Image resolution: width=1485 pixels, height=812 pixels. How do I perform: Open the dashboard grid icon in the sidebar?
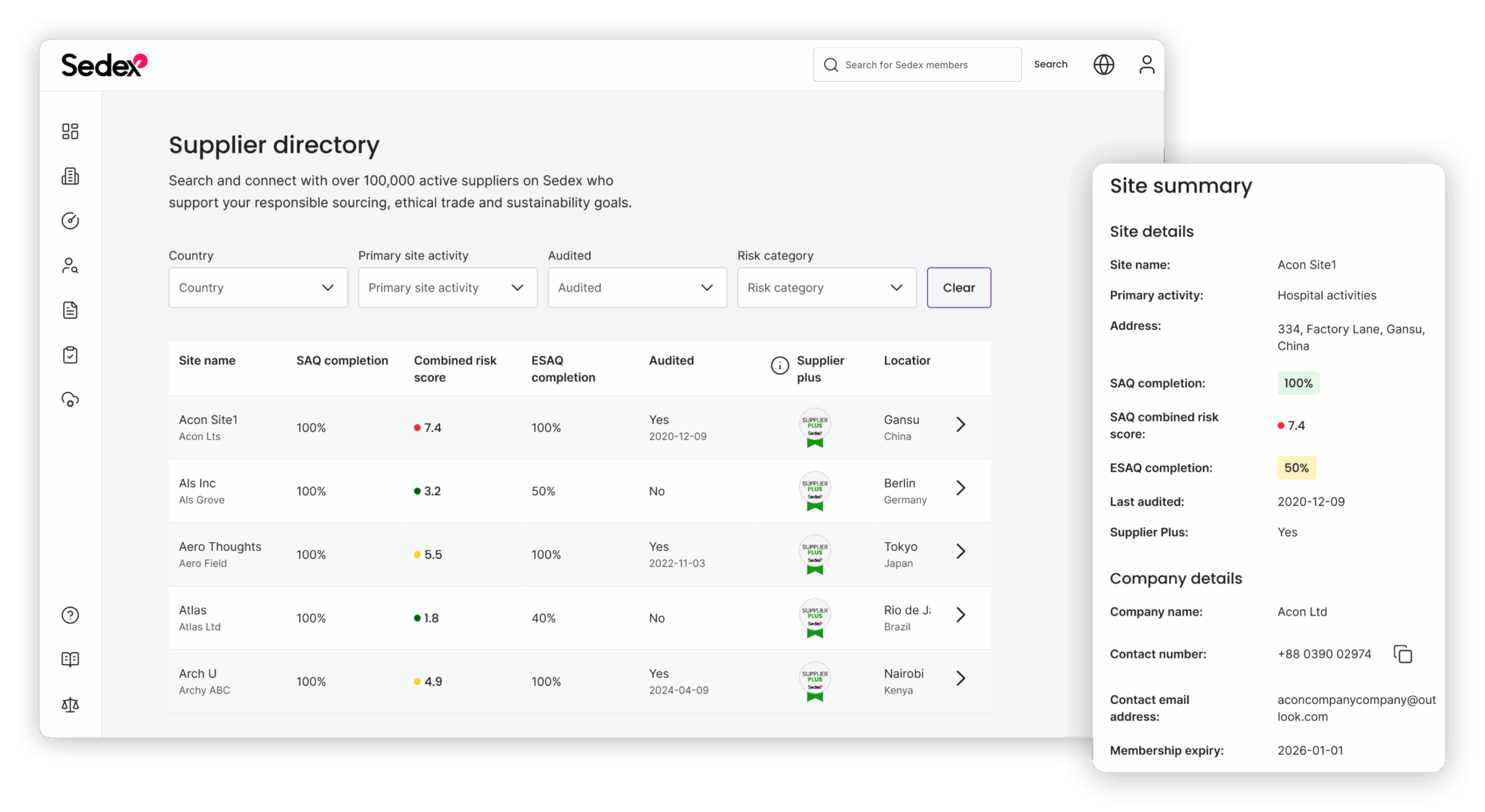tap(70, 131)
